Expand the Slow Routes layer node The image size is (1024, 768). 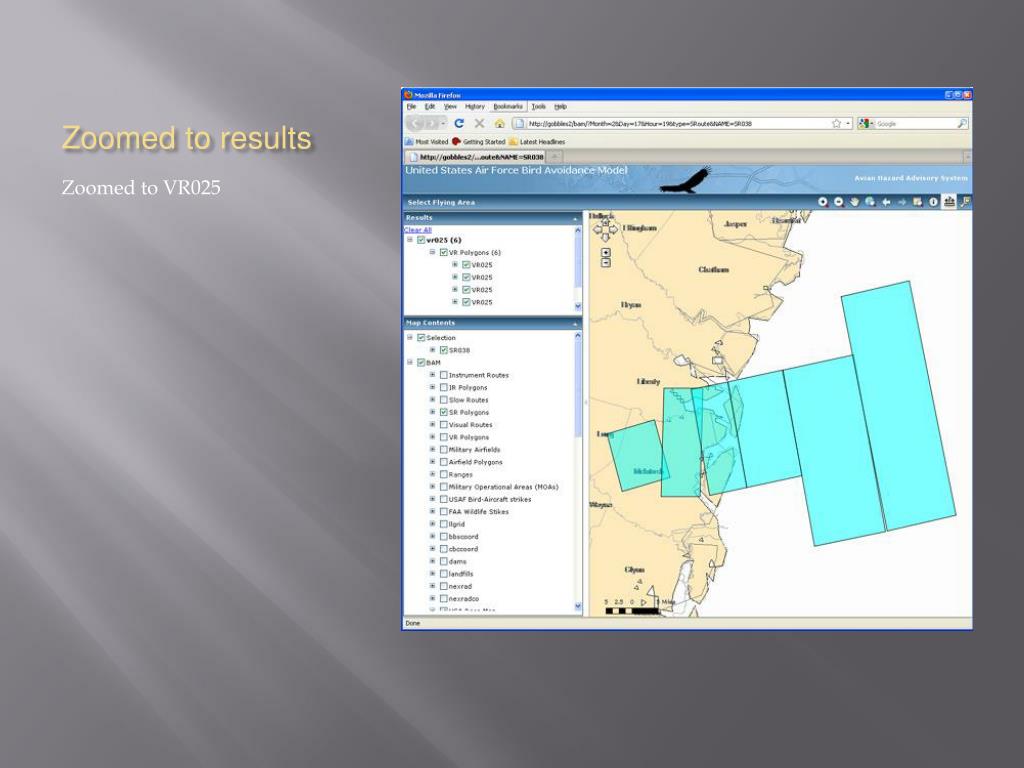tap(432, 400)
